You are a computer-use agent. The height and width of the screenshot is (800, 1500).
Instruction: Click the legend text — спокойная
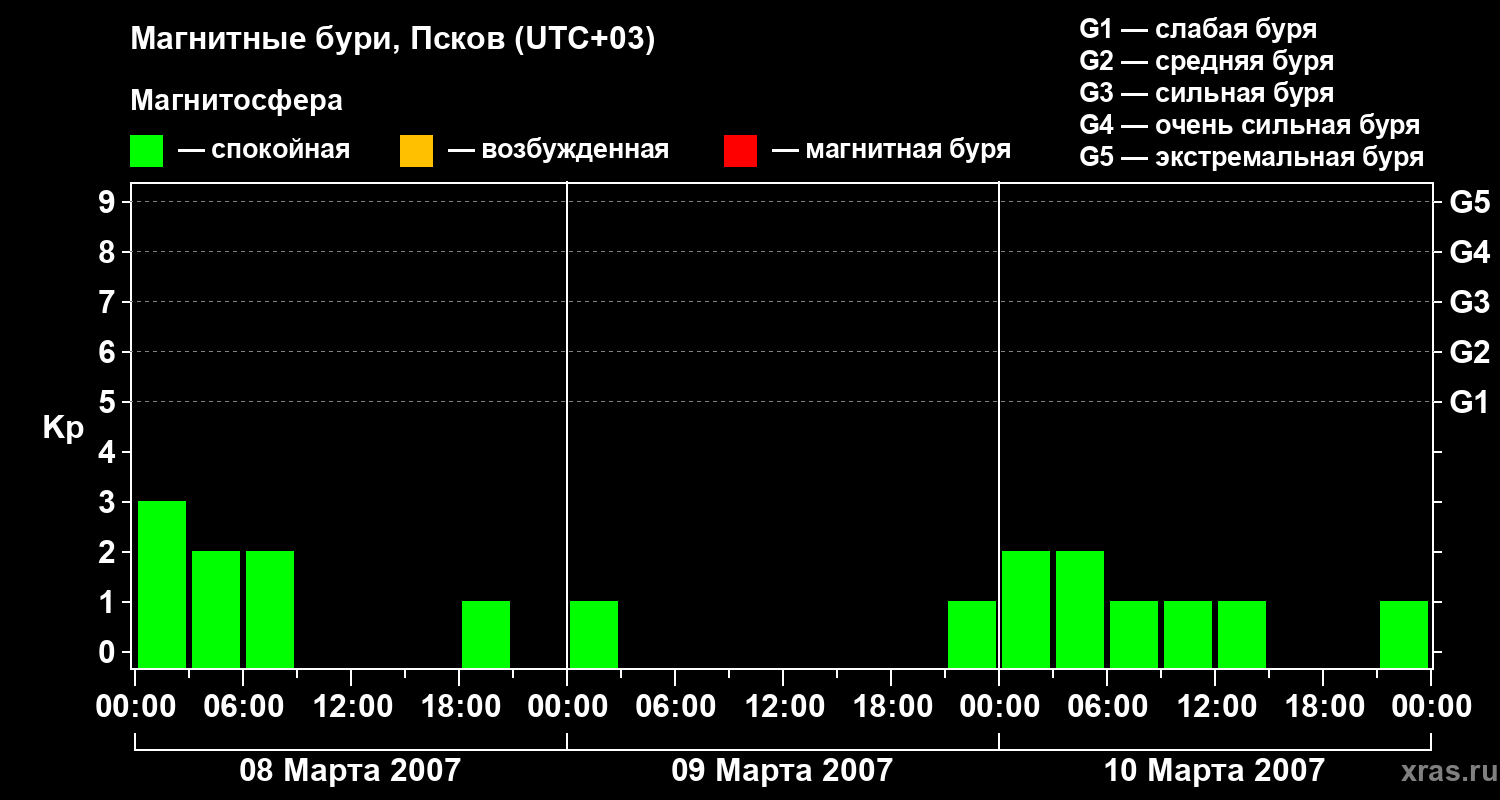click(x=264, y=150)
